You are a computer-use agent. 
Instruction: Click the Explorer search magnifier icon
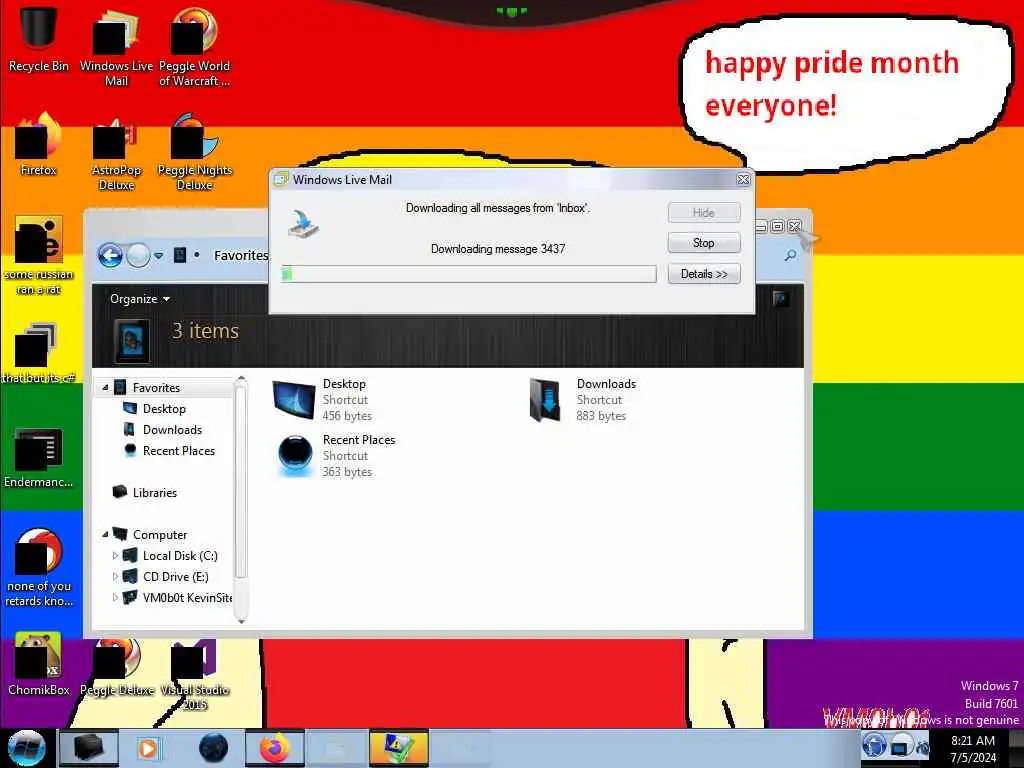pos(790,255)
